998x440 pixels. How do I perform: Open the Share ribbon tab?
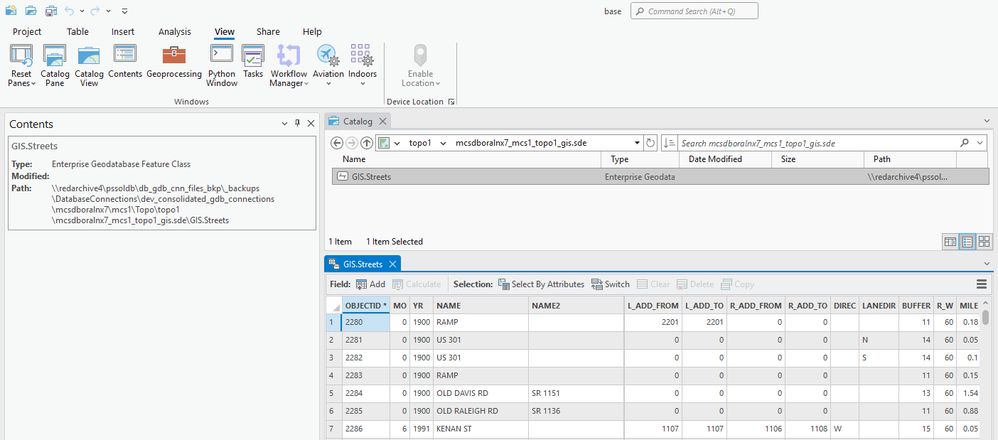pyautogui.click(x=268, y=32)
